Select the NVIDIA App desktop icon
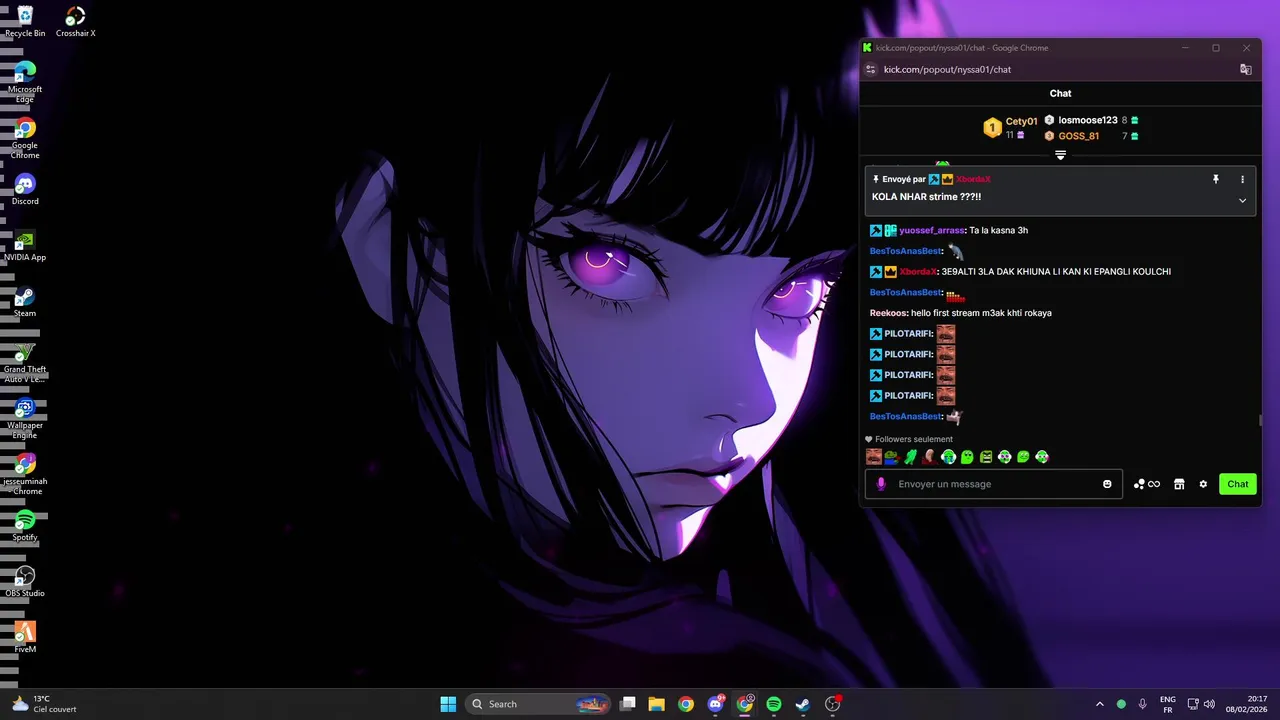The image size is (1280, 720). pos(25,245)
